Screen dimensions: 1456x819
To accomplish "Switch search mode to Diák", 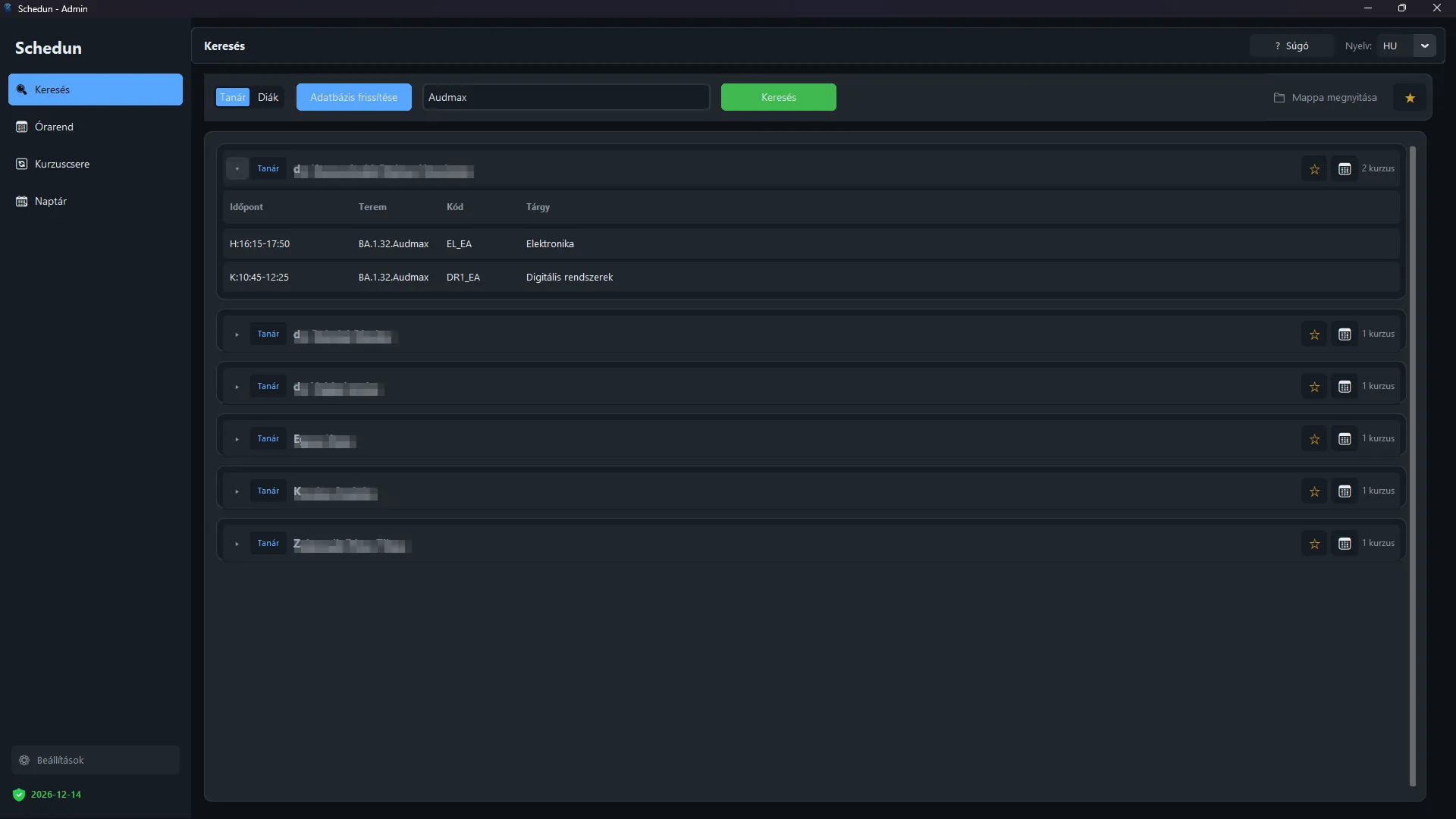I will (x=268, y=97).
